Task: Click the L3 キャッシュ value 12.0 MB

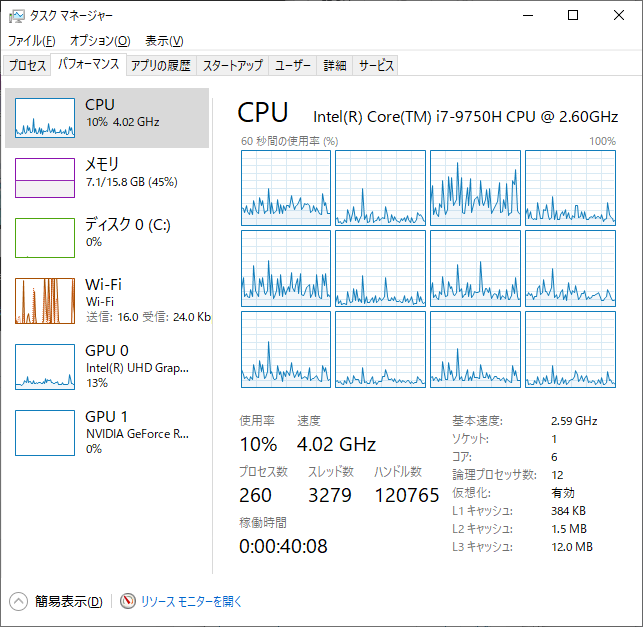Action: click(572, 547)
